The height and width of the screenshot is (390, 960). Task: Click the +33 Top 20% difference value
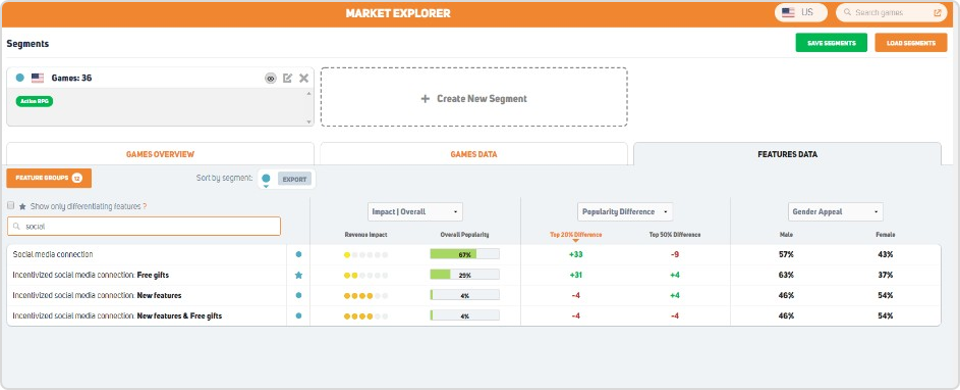[x=576, y=254]
